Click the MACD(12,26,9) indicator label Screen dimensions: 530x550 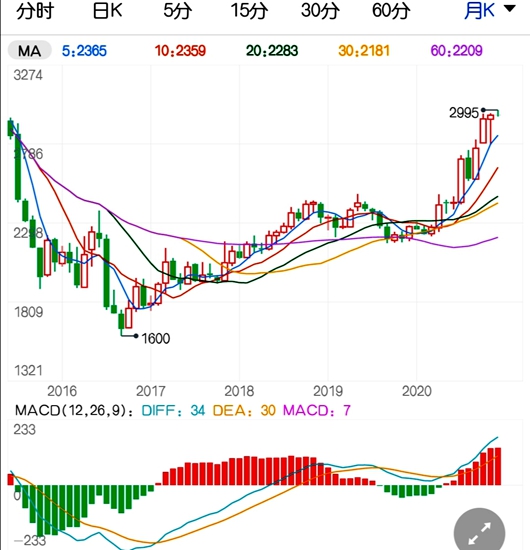[x=74, y=410]
